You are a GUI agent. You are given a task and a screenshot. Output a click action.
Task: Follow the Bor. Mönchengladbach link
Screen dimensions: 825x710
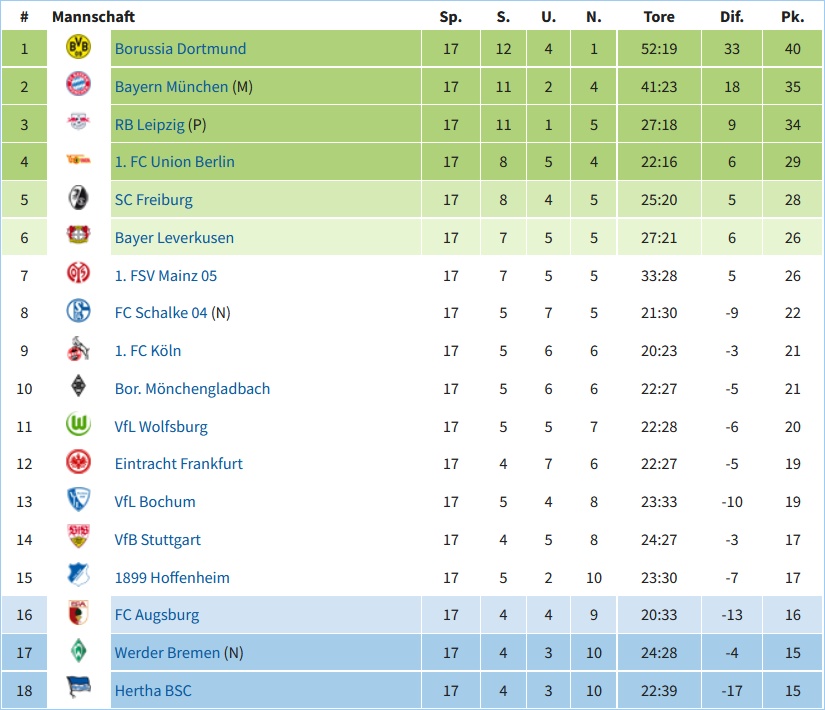click(x=193, y=389)
